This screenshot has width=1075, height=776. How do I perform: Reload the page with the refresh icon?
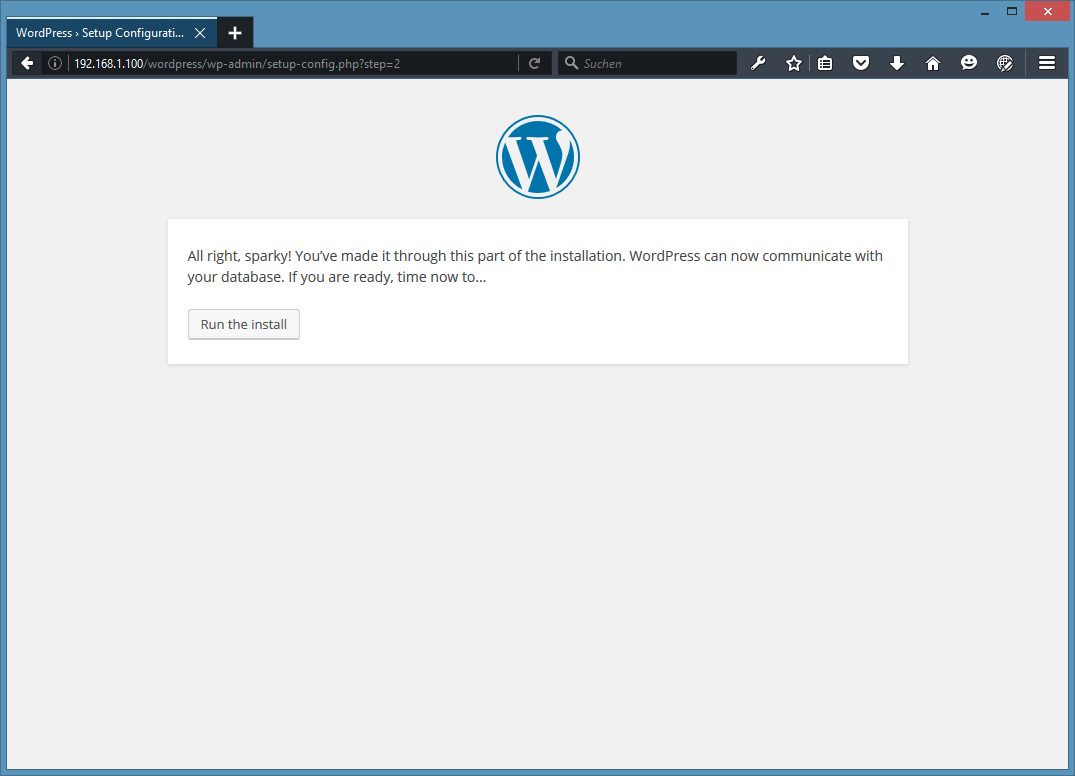[x=535, y=64]
